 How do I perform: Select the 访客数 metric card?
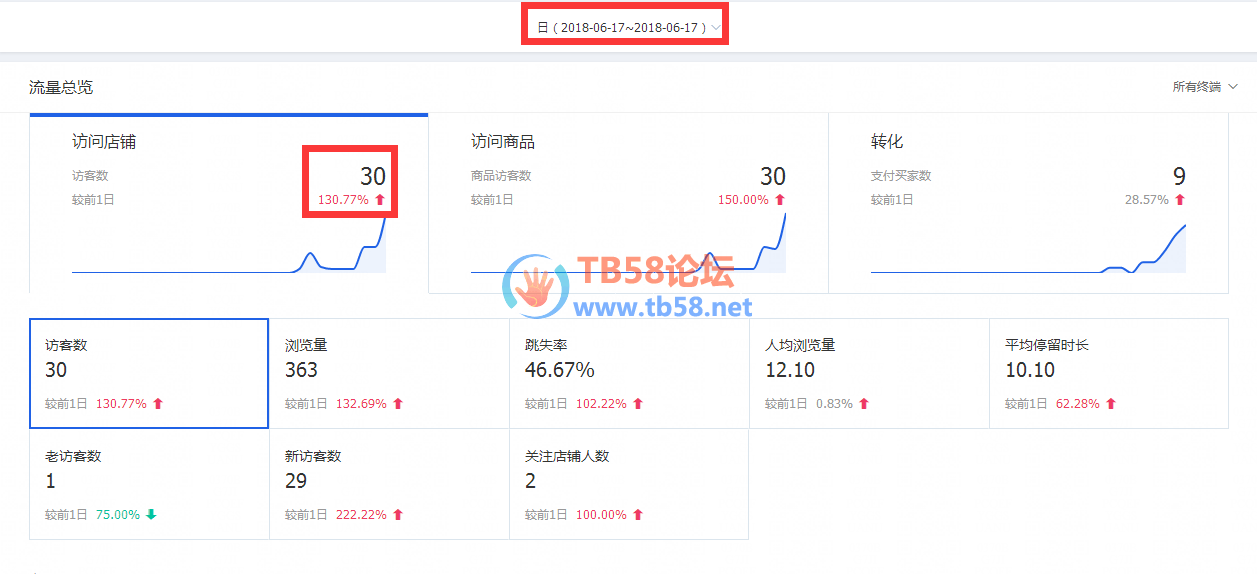click(x=149, y=373)
